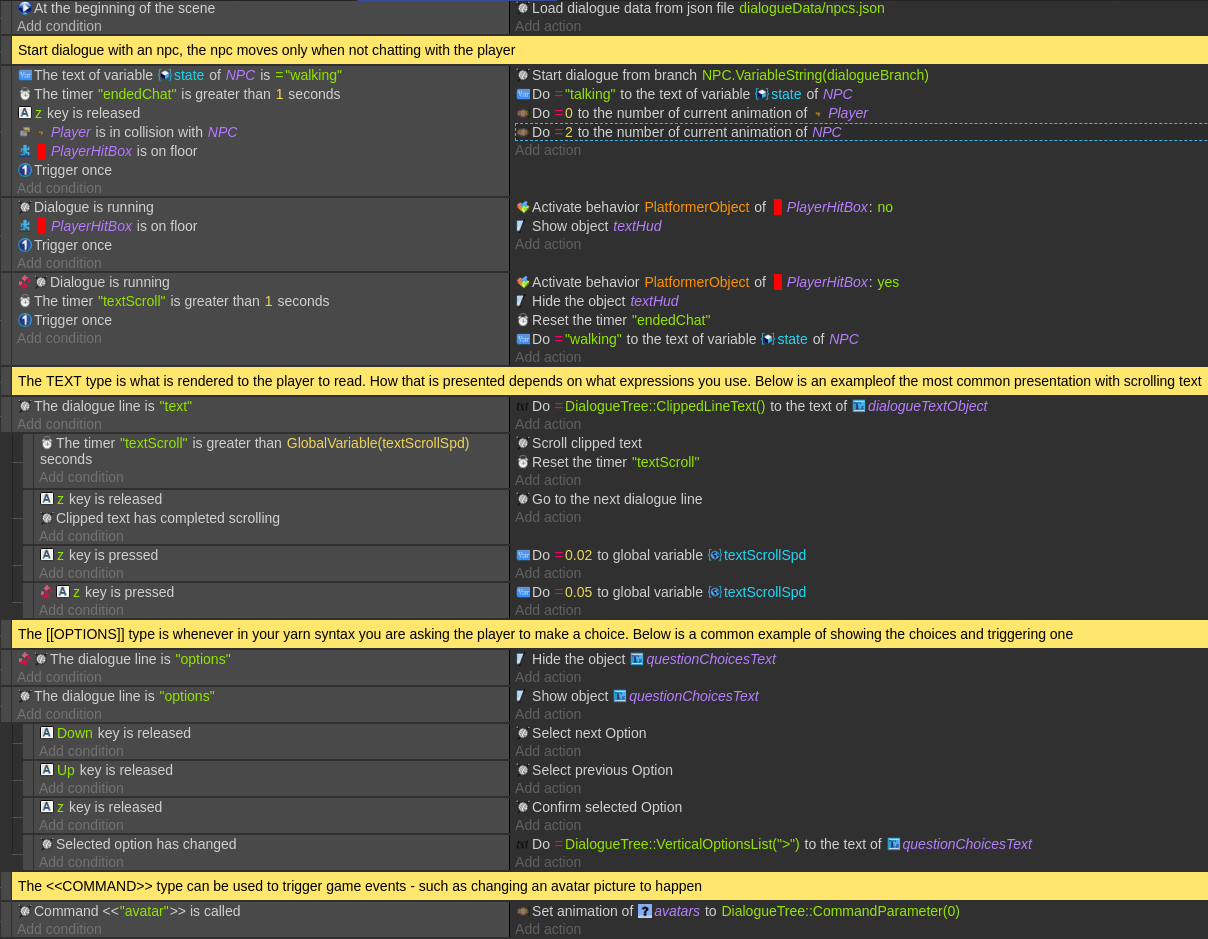Click the avatars object icon in Set animation action
The width and height of the screenshot is (1208, 939).
(645, 911)
